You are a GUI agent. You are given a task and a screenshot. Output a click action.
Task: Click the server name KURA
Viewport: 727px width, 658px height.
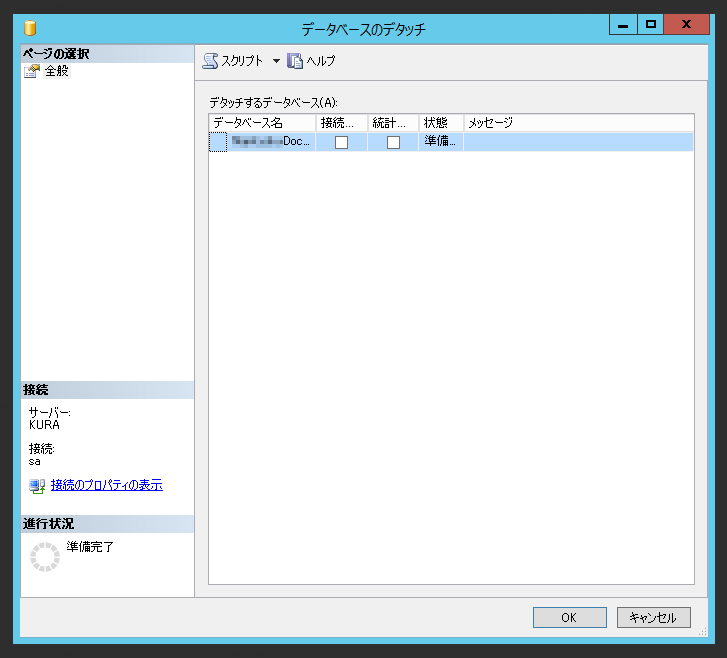tap(44, 425)
